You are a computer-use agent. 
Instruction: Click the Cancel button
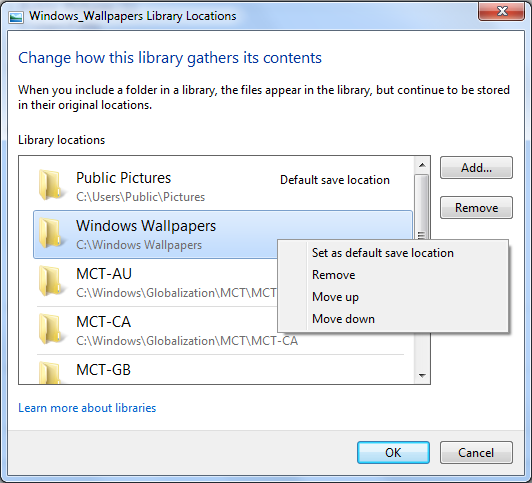[476, 452]
